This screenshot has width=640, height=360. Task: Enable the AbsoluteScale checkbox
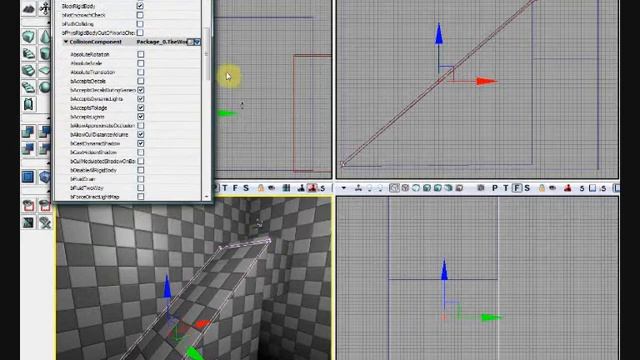tap(141, 63)
